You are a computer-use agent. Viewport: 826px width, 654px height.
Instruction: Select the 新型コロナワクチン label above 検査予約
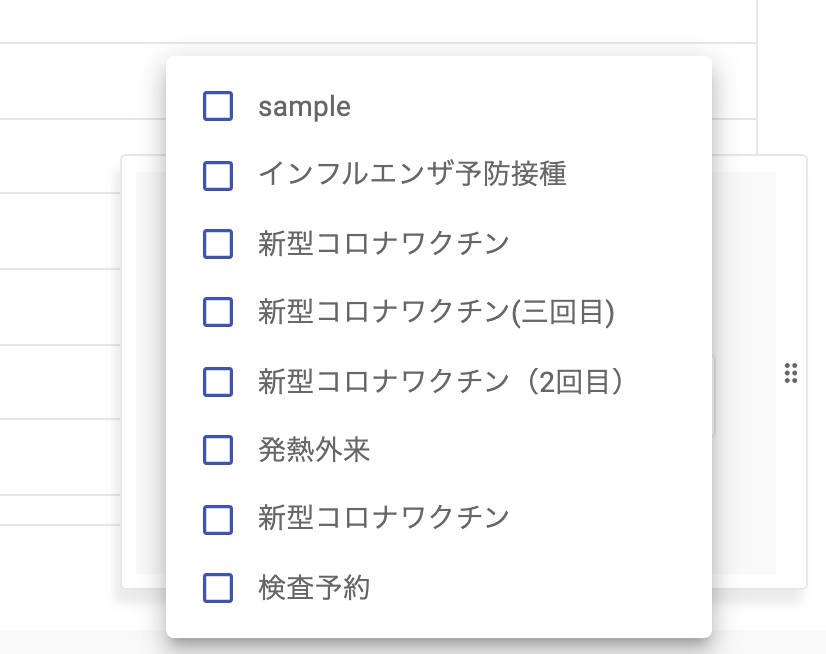(x=384, y=519)
